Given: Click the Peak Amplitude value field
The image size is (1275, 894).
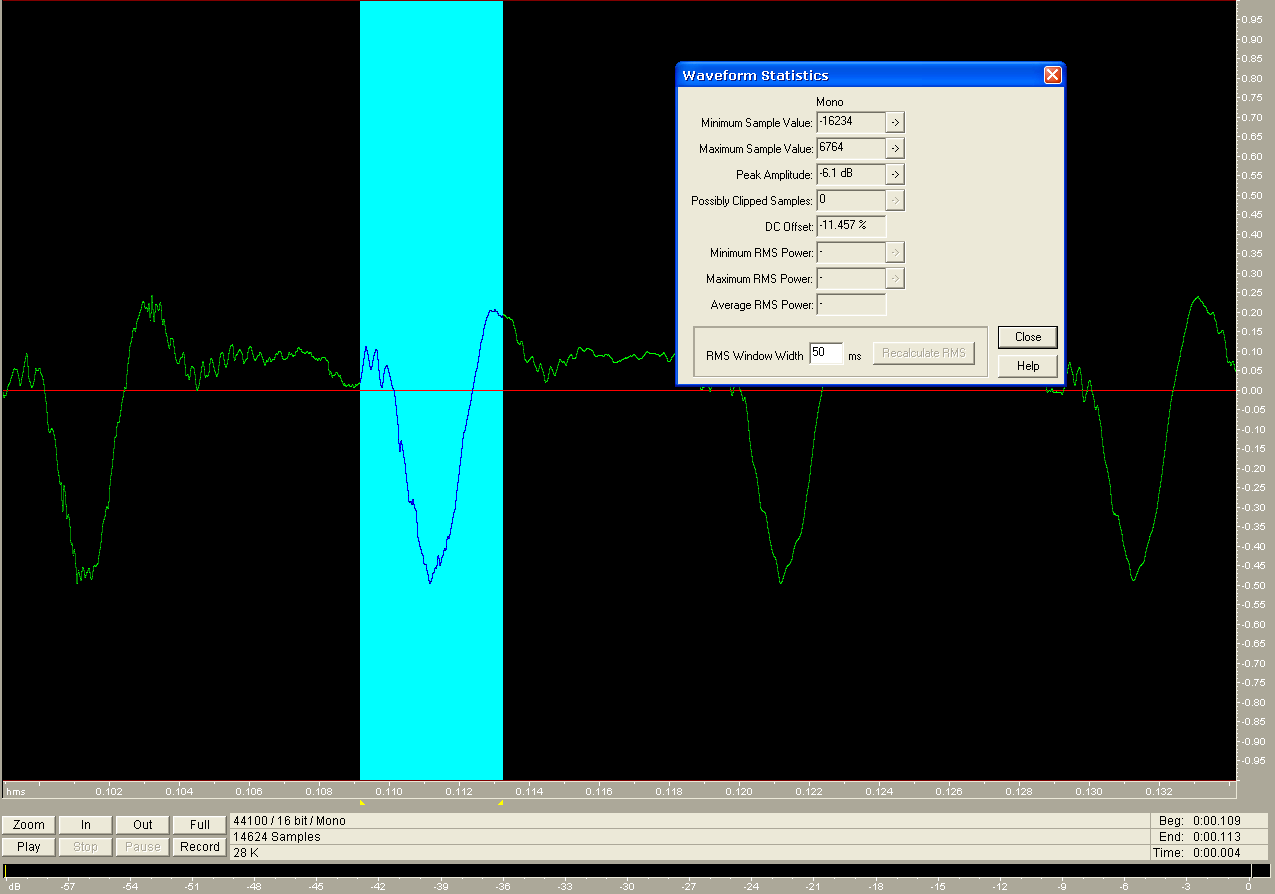Looking at the screenshot, I should coord(851,174).
